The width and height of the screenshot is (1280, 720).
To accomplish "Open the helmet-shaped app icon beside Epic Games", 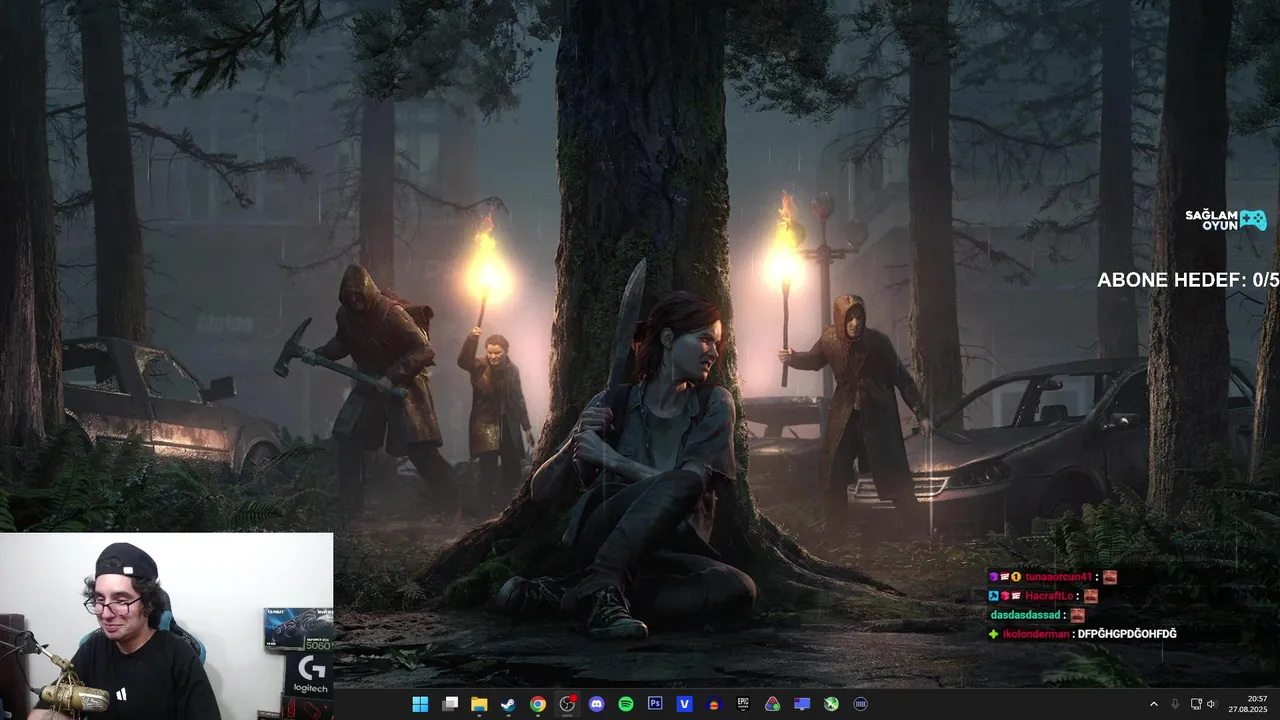I will [714, 704].
